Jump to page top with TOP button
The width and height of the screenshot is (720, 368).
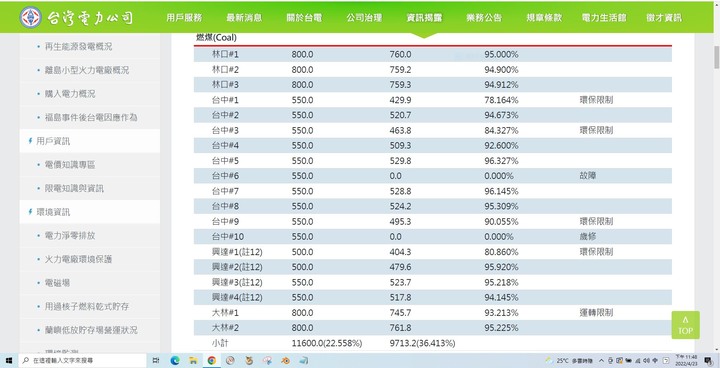pos(685,325)
